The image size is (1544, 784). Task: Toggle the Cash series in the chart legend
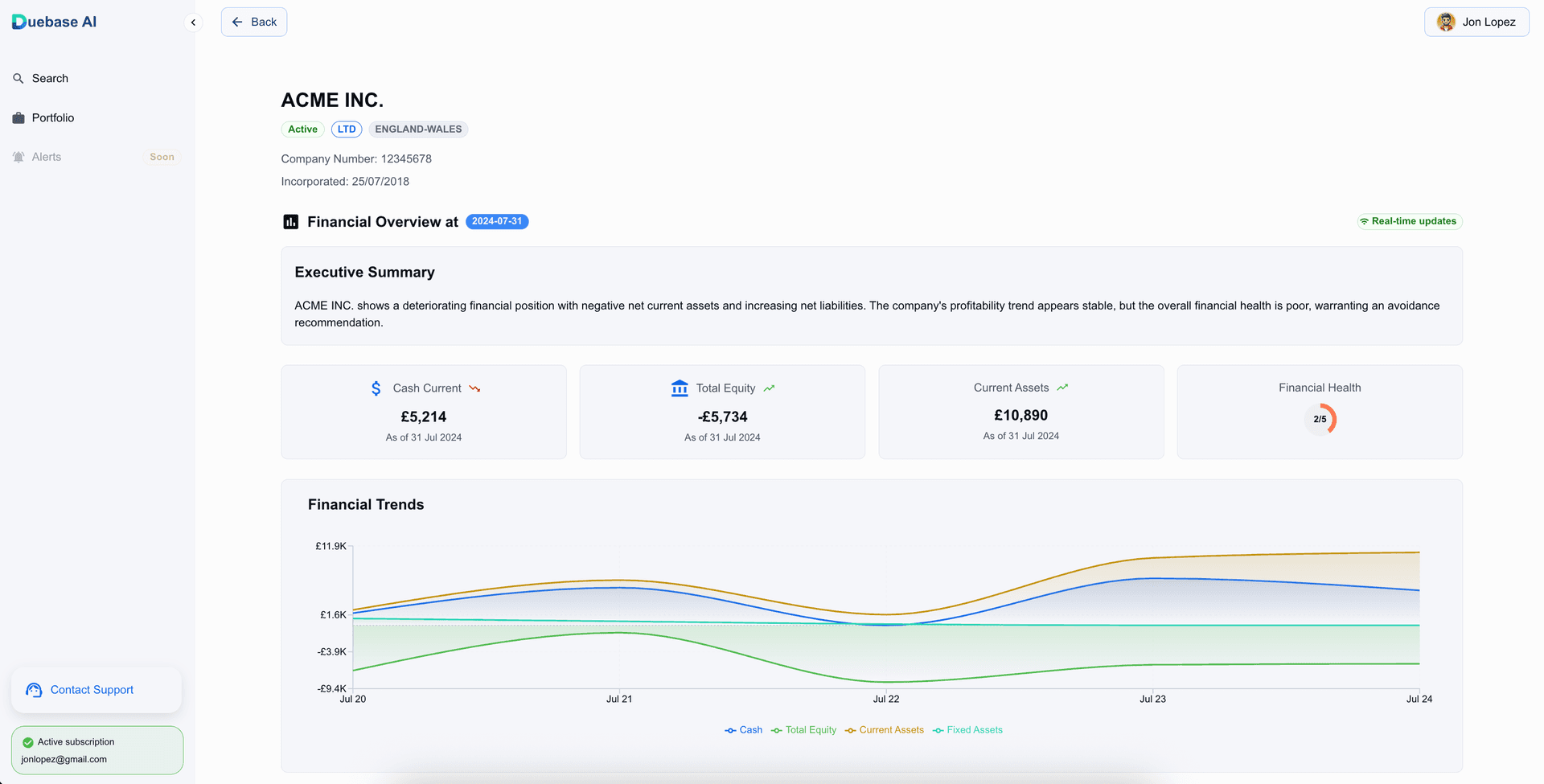click(743, 729)
